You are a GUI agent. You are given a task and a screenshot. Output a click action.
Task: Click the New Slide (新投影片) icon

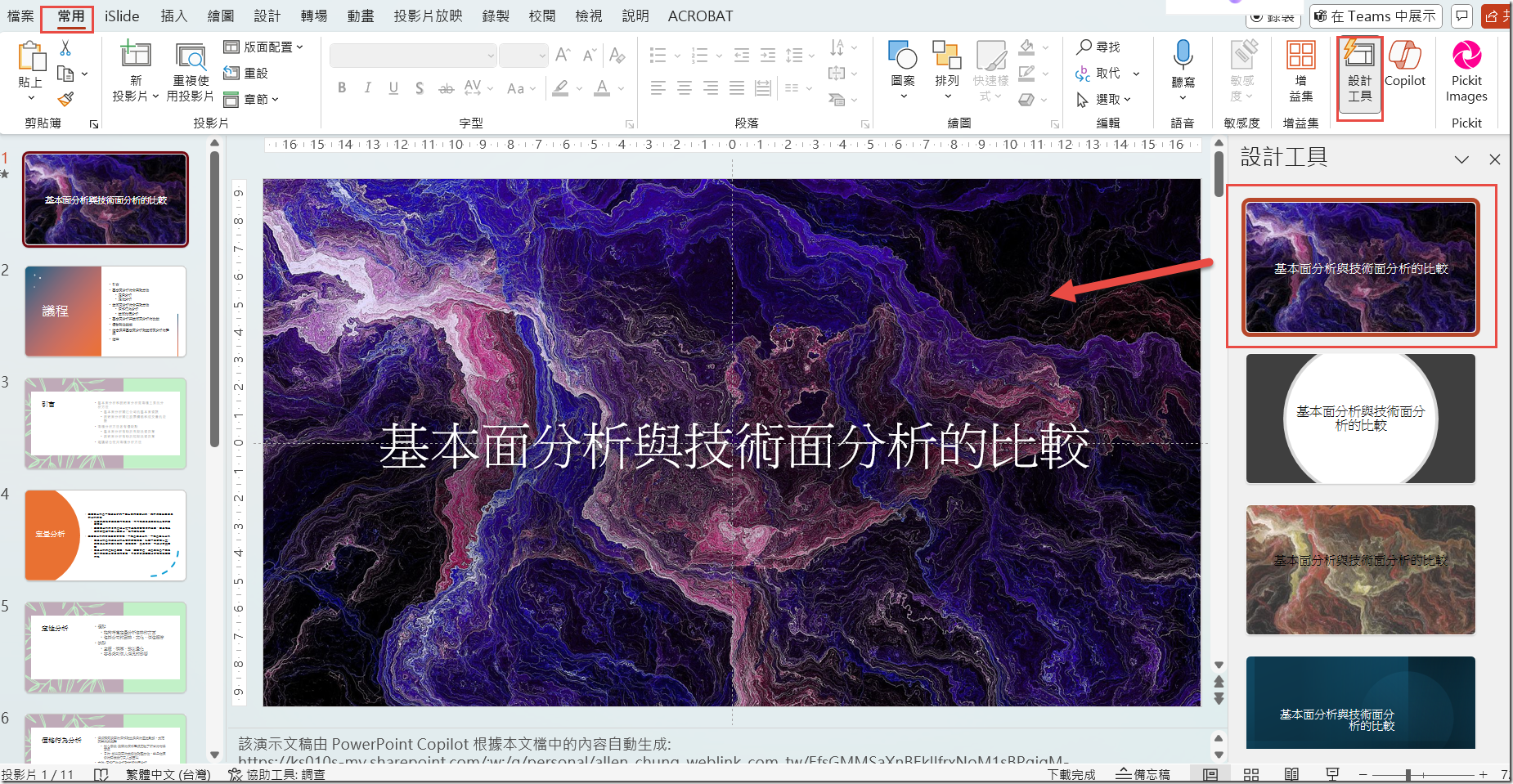(136, 56)
